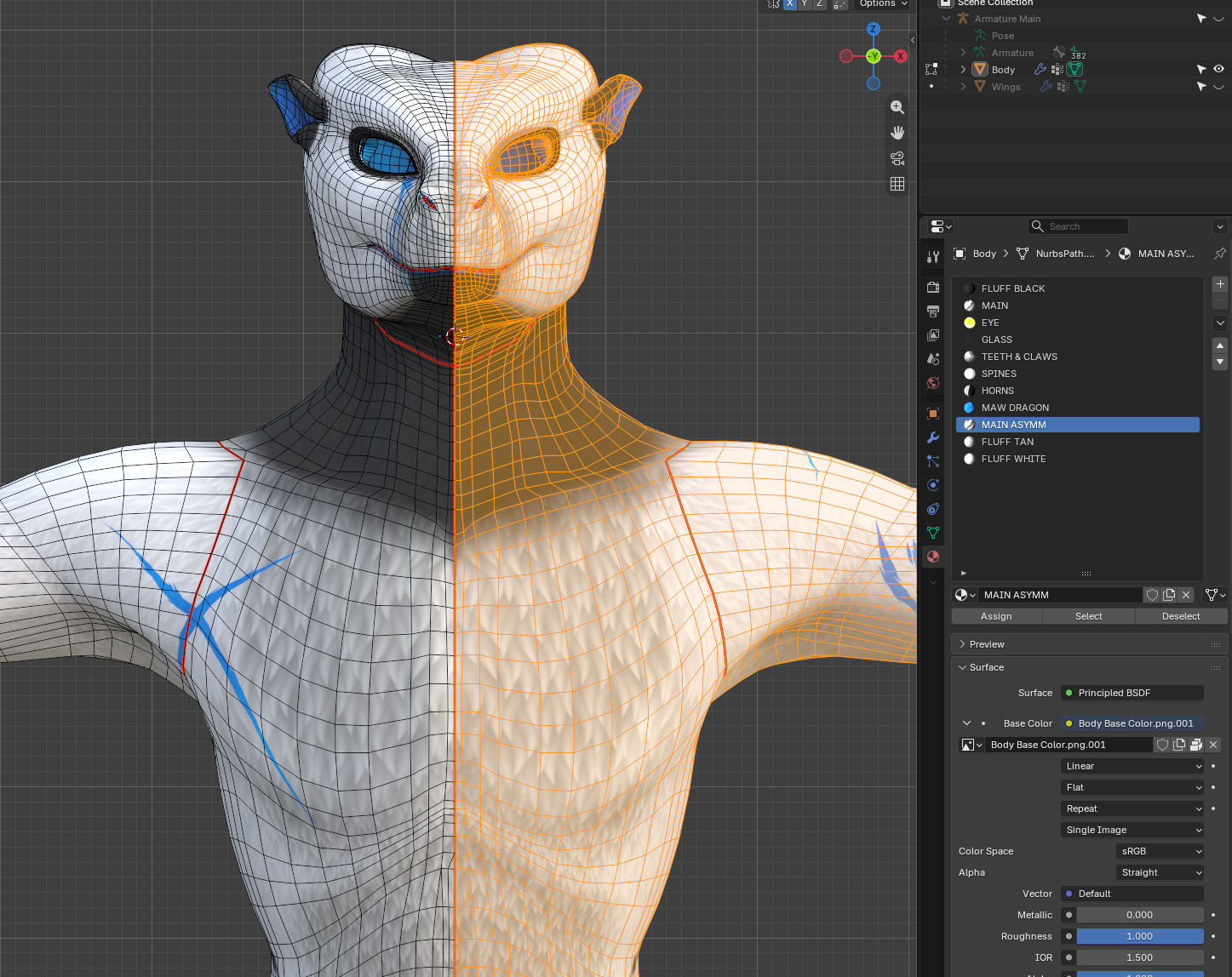Adjust the IOR value field

tap(1140, 957)
